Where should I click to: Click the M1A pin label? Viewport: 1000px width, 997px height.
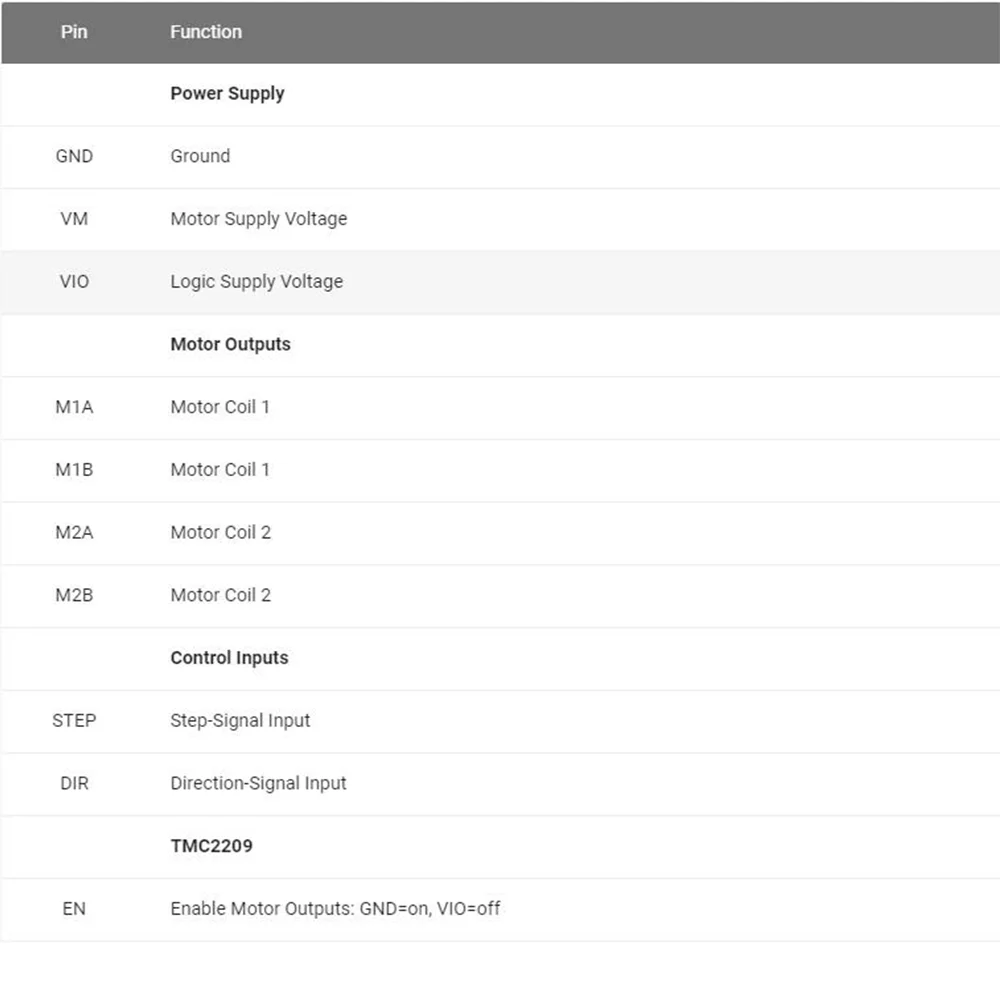74,407
